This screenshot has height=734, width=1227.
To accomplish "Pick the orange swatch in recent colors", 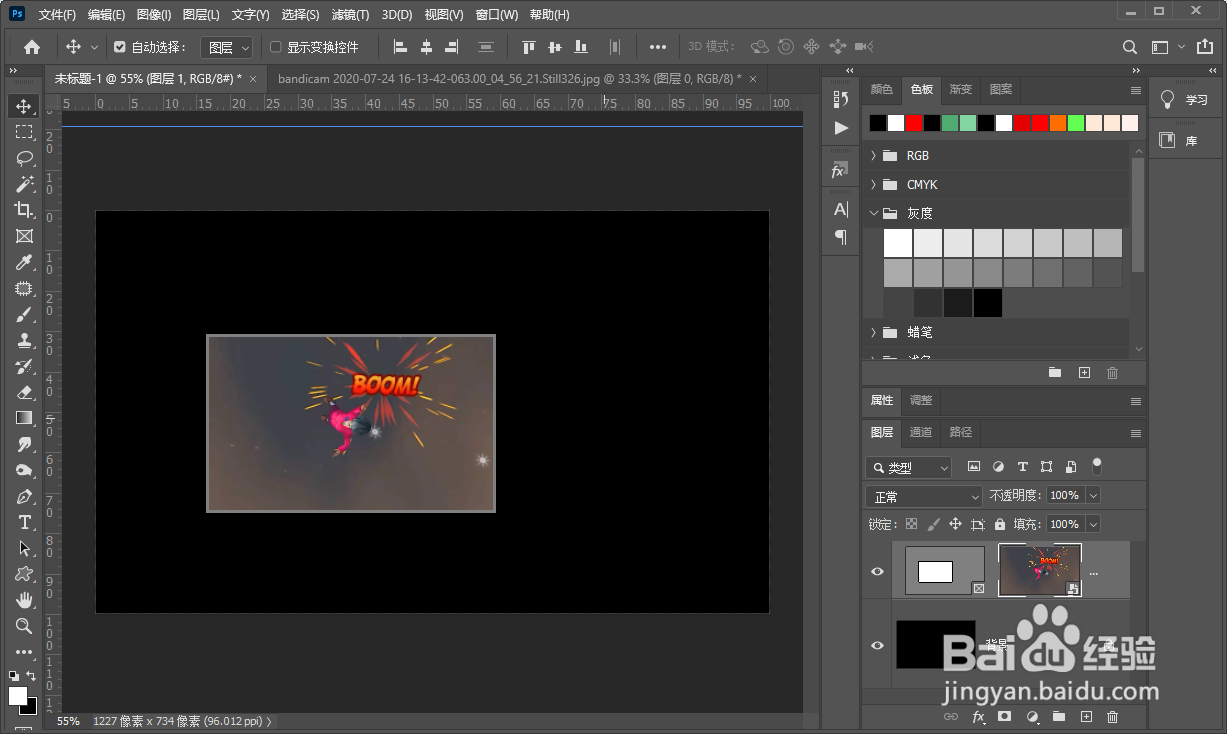I will pyautogui.click(x=1057, y=123).
